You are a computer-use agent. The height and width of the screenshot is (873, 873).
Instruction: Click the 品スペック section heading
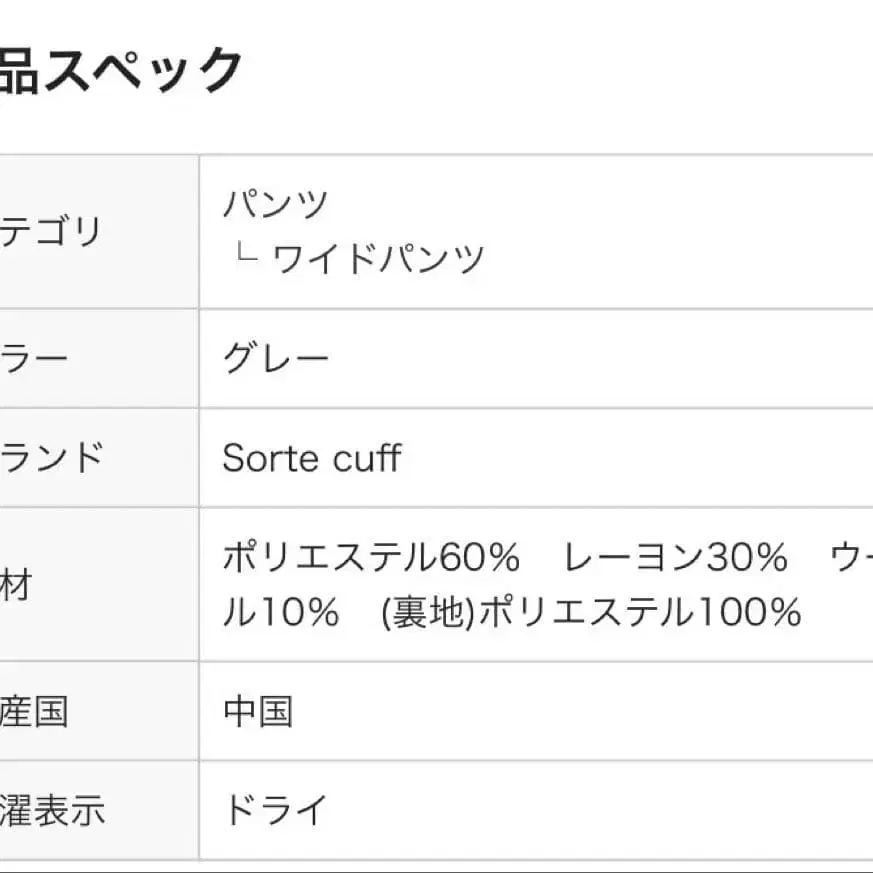(x=120, y=72)
